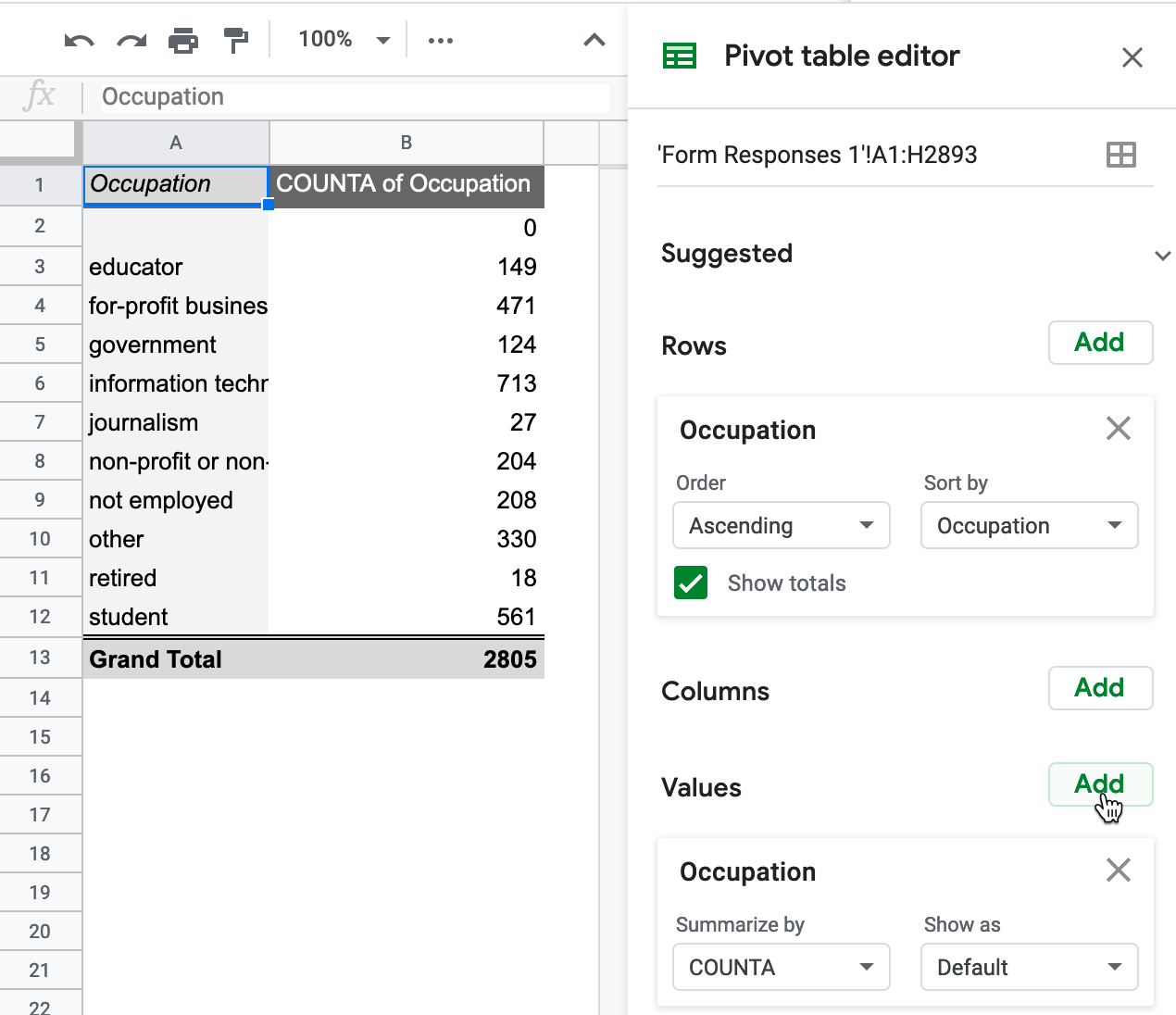This screenshot has width=1176, height=1015.
Task: Expand the Suggested section chevron
Action: coord(1162,255)
